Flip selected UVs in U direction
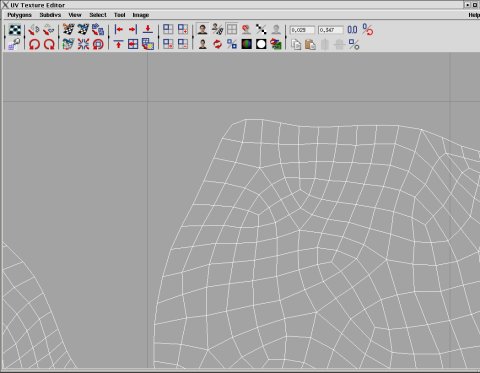480x373 pixels. click(x=34, y=30)
